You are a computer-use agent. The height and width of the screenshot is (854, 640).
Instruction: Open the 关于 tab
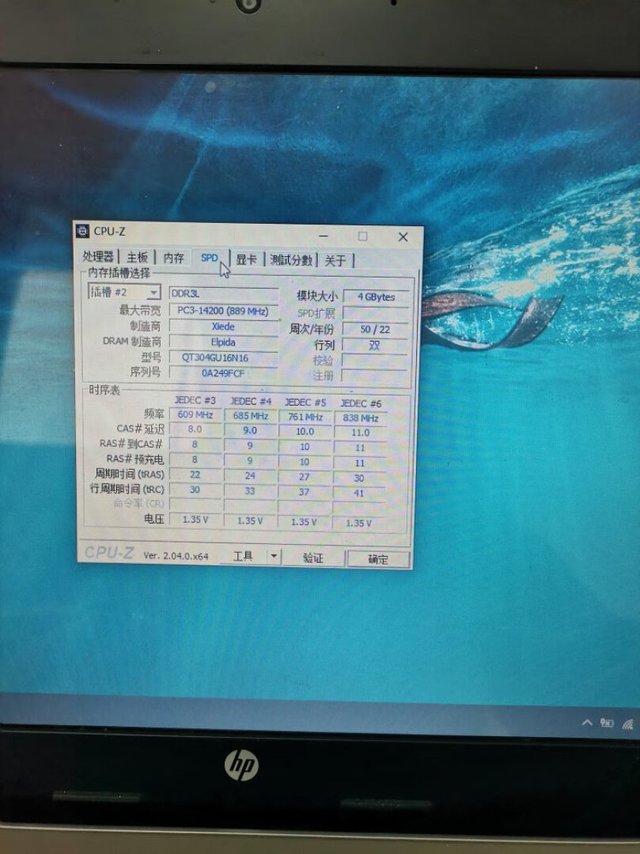coord(335,260)
